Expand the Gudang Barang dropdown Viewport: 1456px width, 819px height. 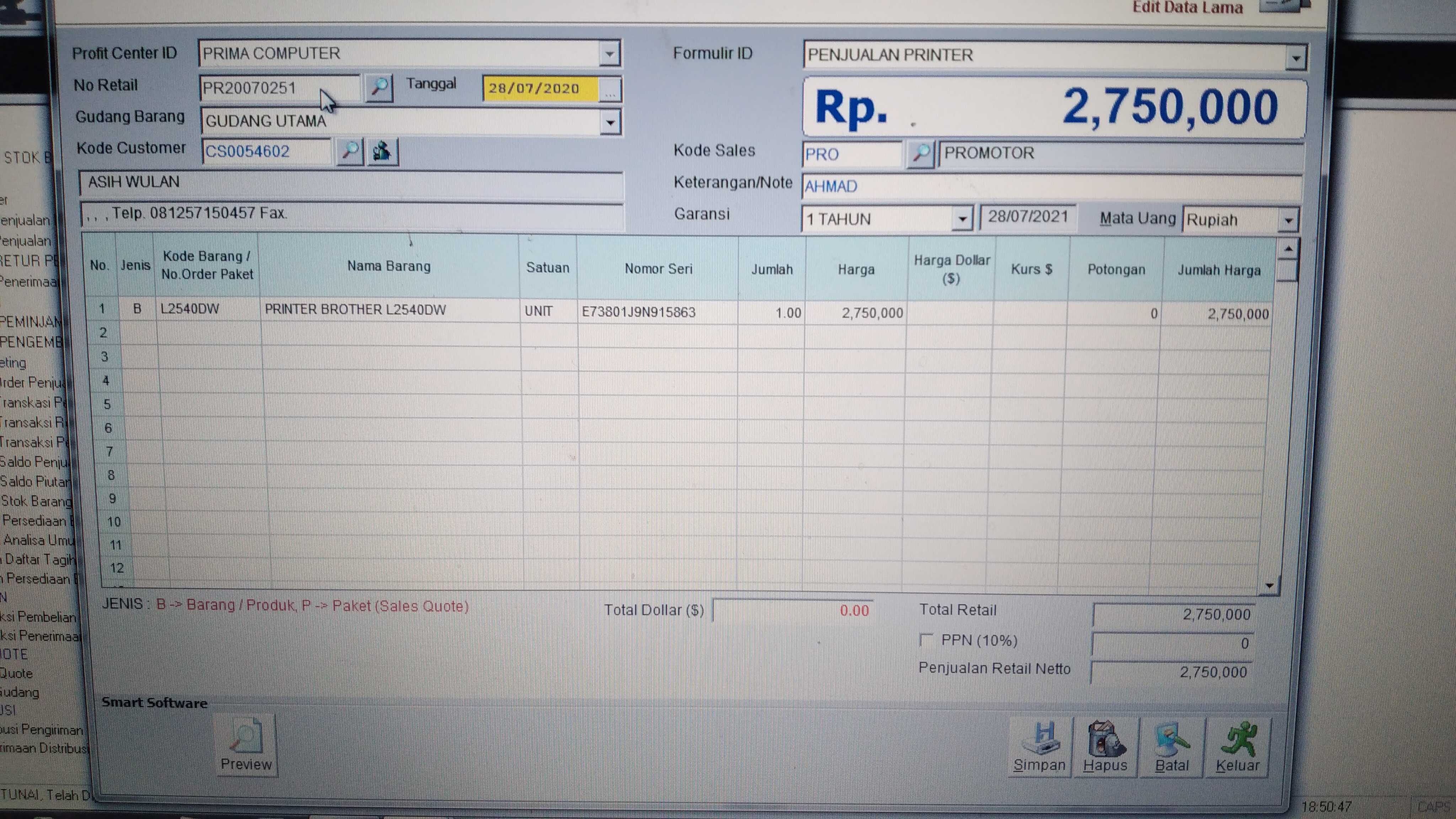point(610,122)
